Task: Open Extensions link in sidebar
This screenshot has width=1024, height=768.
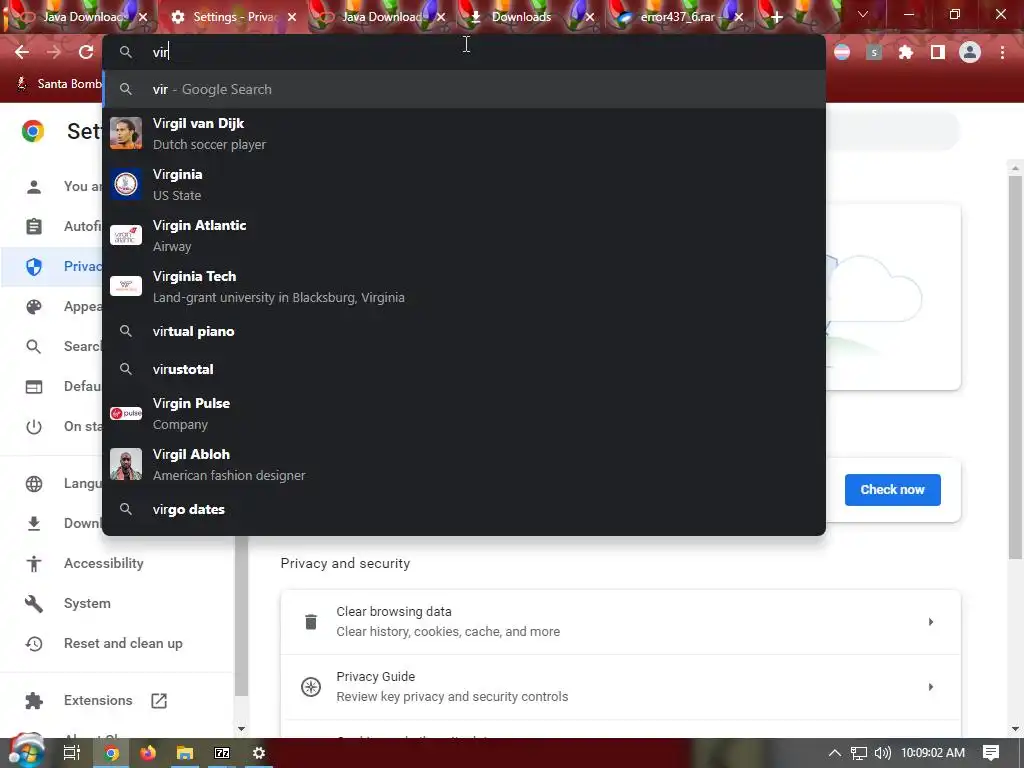Action: tap(98, 700)
